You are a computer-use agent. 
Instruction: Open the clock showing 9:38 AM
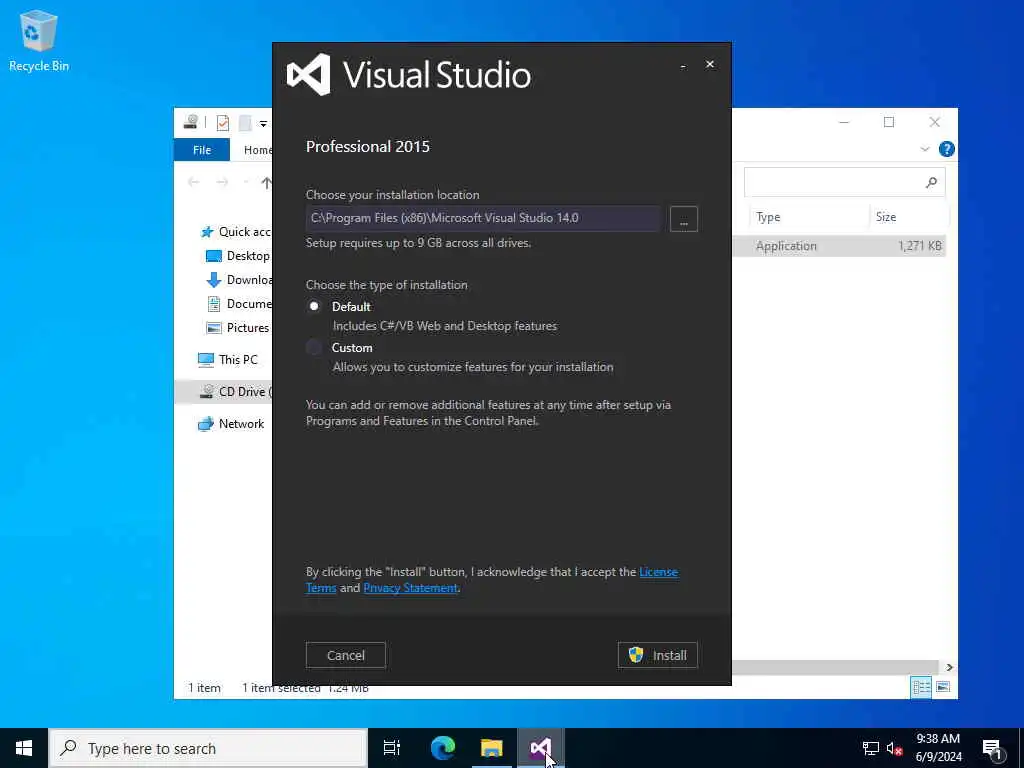[x=938, y=748]
